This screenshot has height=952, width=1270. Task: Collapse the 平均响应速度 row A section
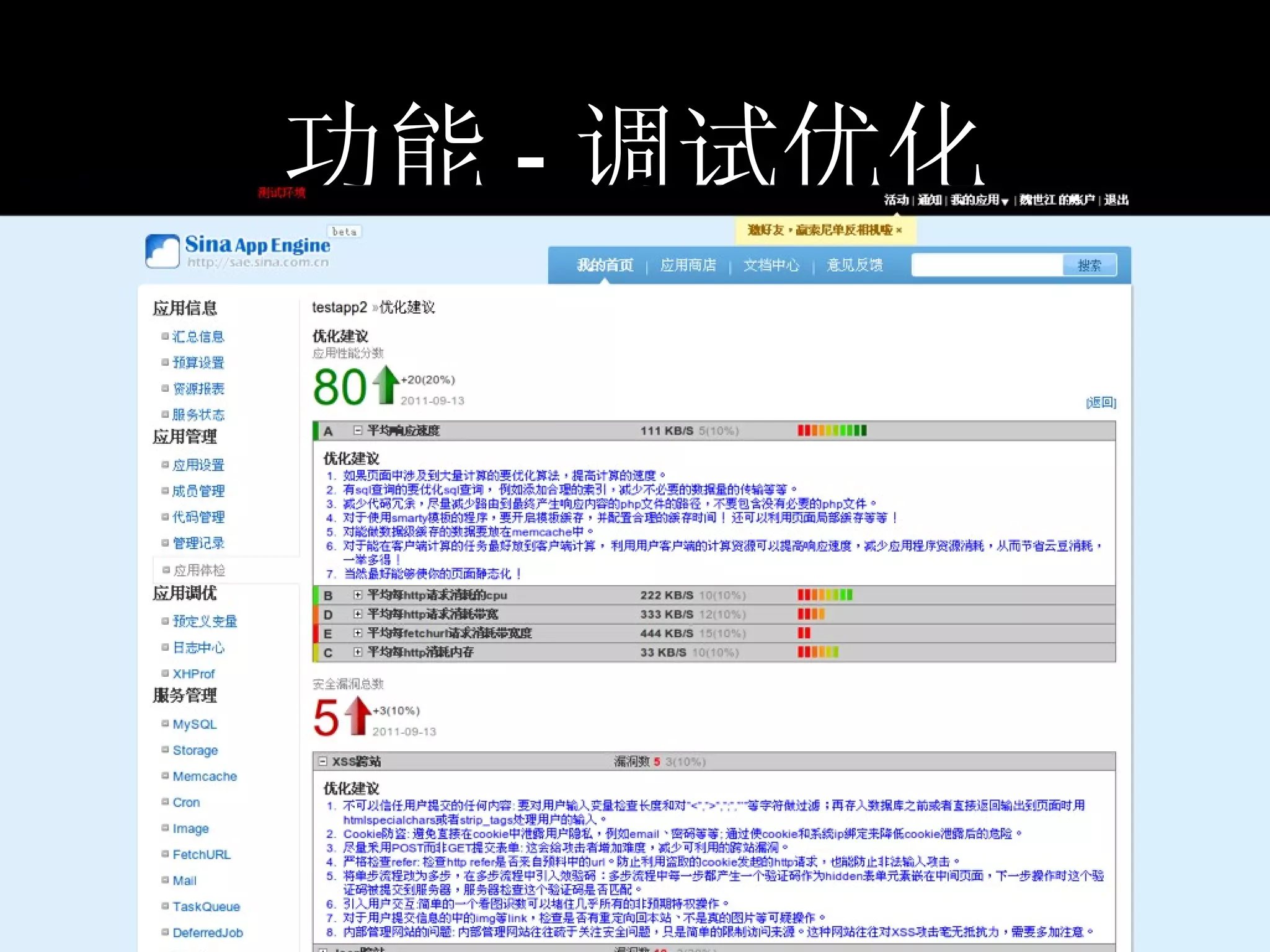pos(358,430)
